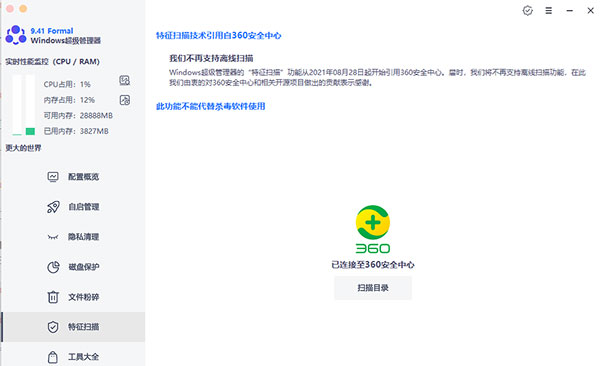Go to 隐私清理 section
The height and width of the screenshot is (366, 600).
tap(73, 237)
